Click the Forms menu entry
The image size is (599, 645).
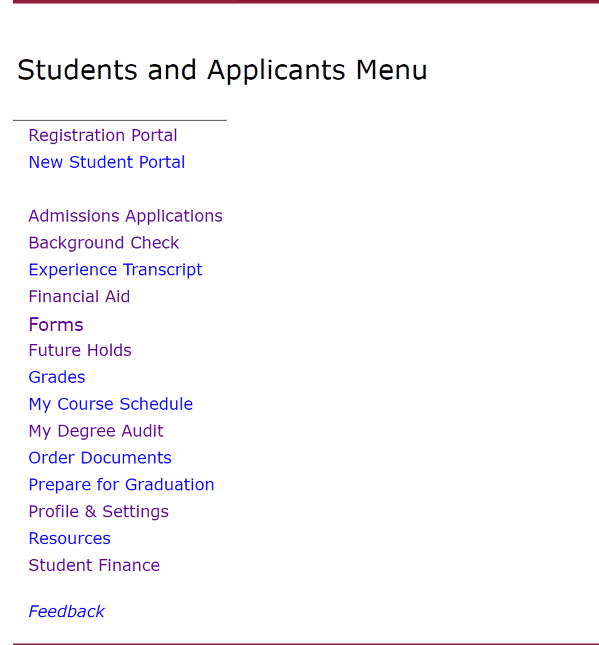pyautogui.click(x=56, y=325)
